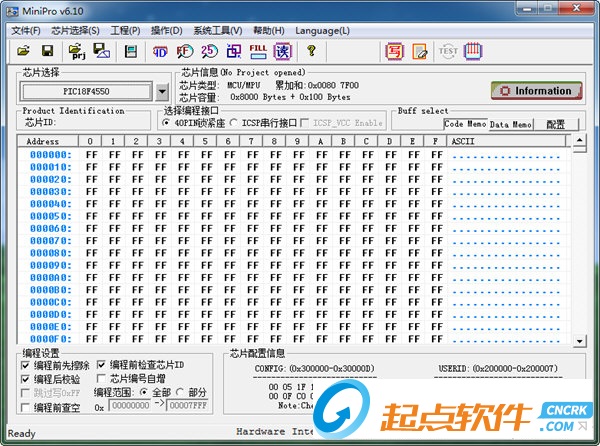Read the chip with the 读 icon
The image size is (600, 446).
(x=283, y=51)
